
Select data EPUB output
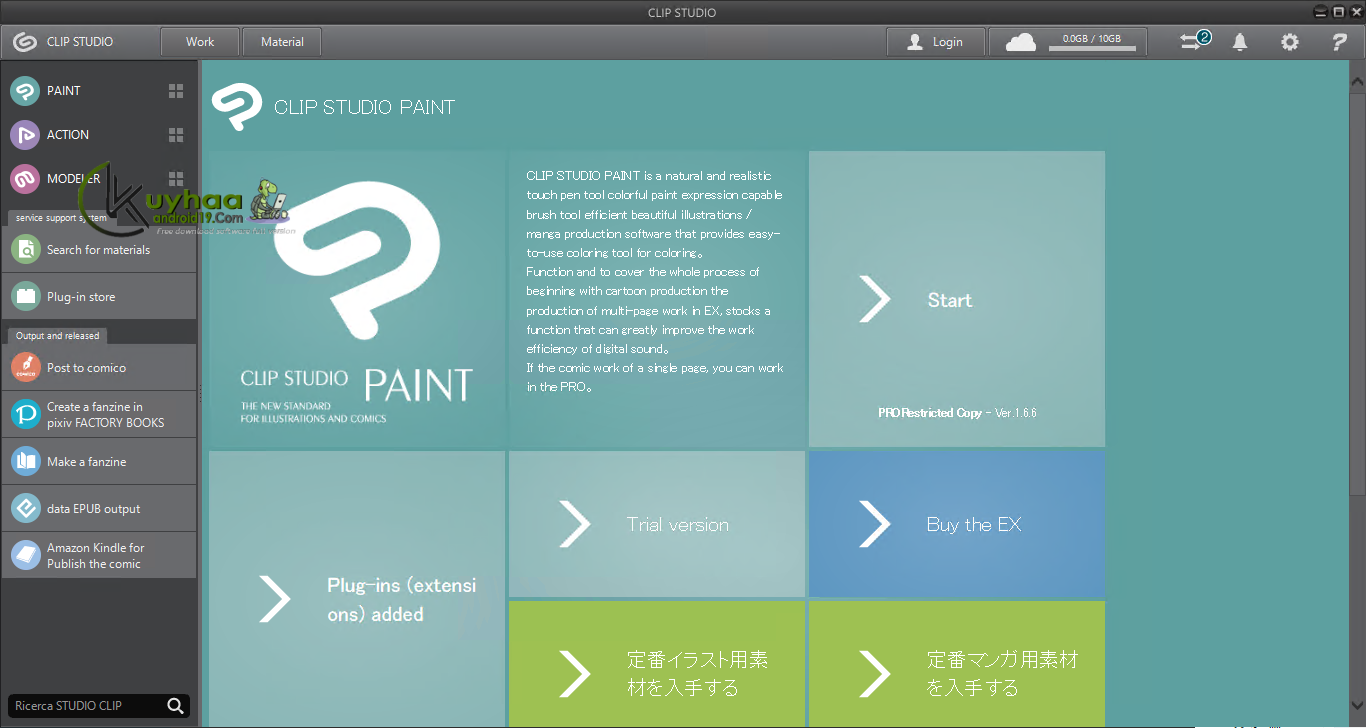(x=99, y=509)
